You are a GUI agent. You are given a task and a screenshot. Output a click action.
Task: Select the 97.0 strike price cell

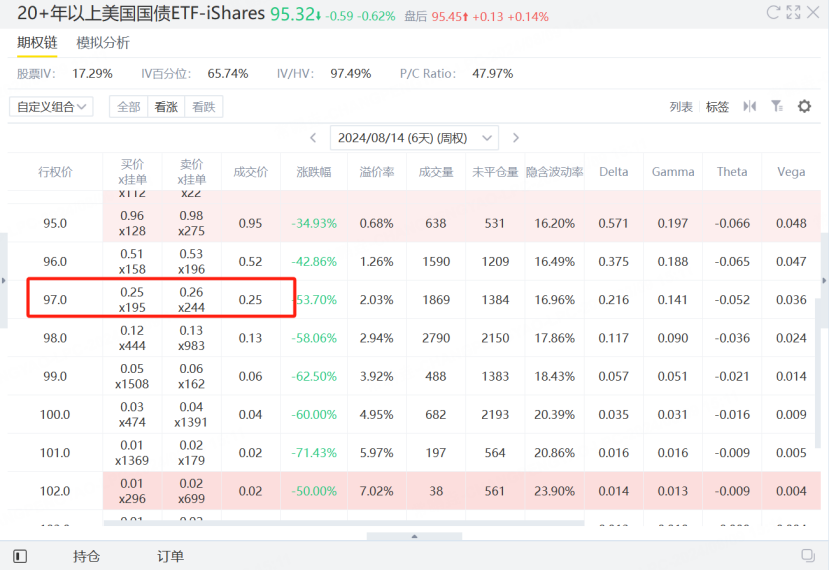coord(55,300)
